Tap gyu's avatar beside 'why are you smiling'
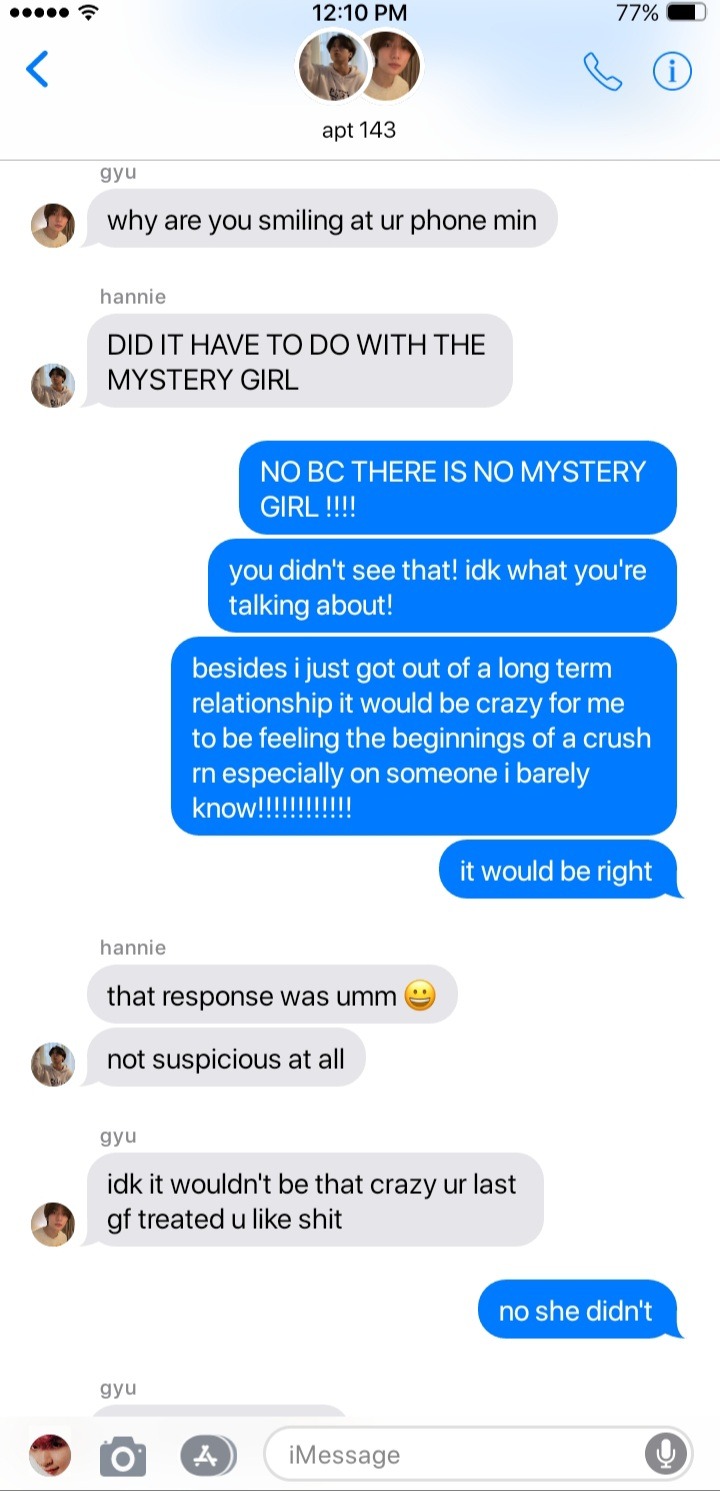The width and height of the screenshot is (720, 1491). coord(53,225)
